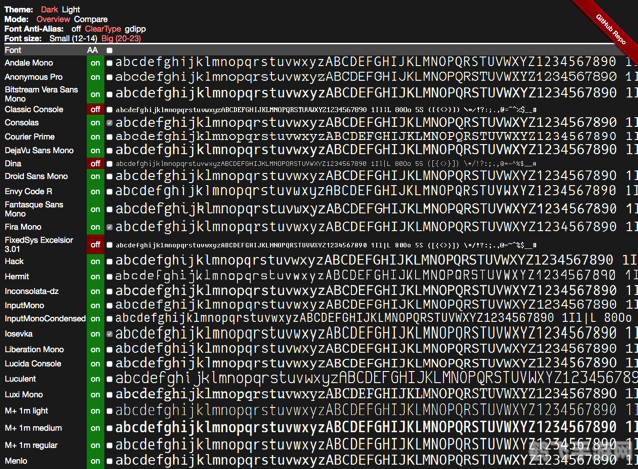The image size is (638, 469).
Task: Set font anti-alias to off
Action: pyautogui.click(x=76, y=29)
